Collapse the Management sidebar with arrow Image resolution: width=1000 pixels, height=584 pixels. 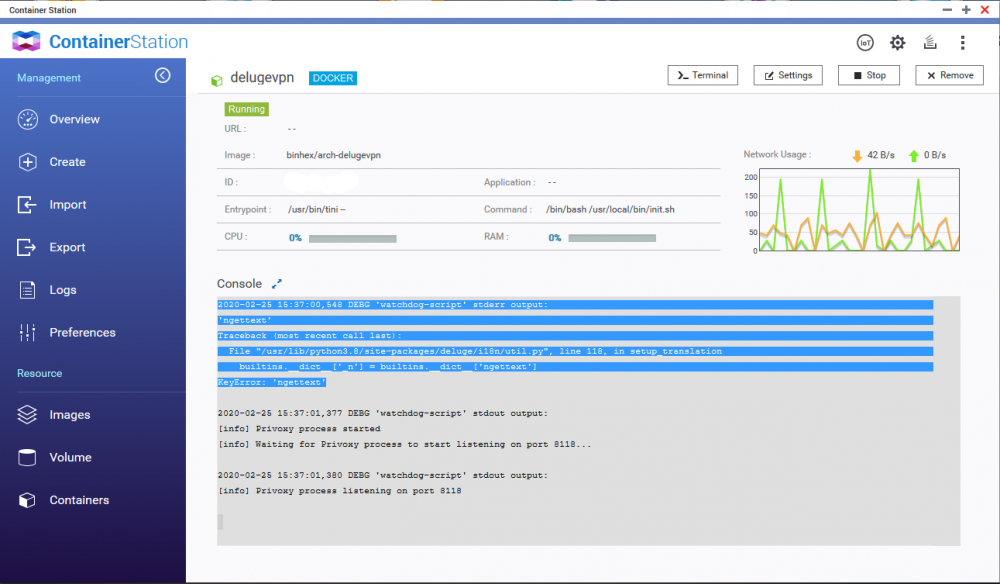coord(163,75)
